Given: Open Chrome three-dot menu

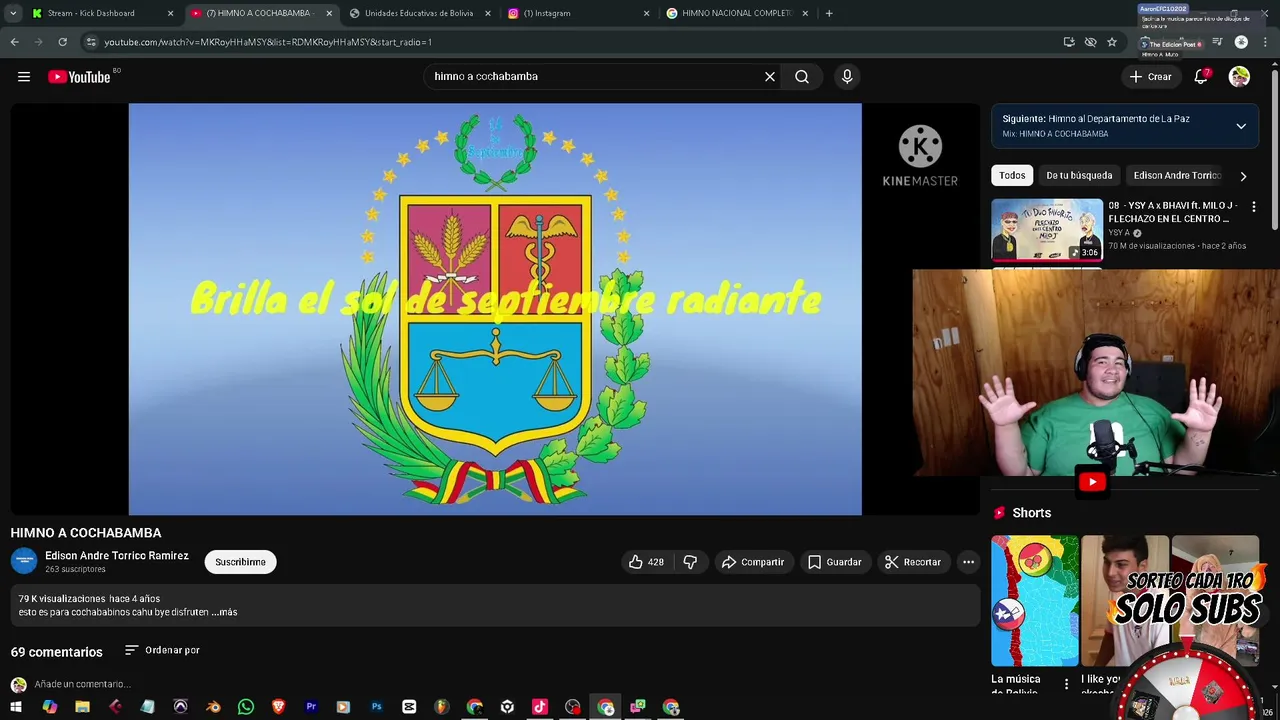Looking at the screenshot, I should [1266, 42].
